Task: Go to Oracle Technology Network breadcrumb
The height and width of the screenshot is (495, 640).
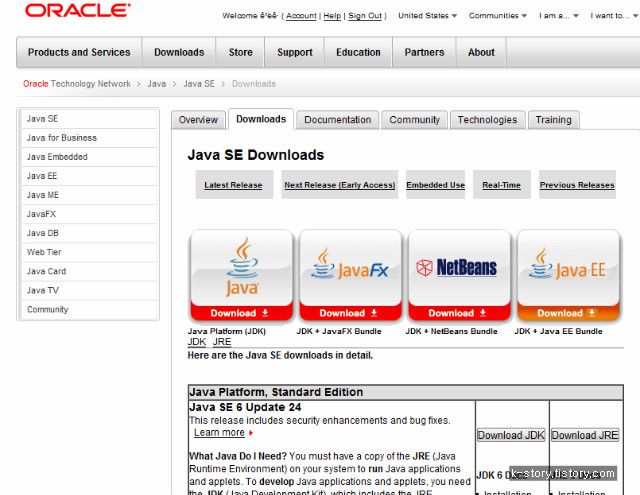Action: pos(77,84)
